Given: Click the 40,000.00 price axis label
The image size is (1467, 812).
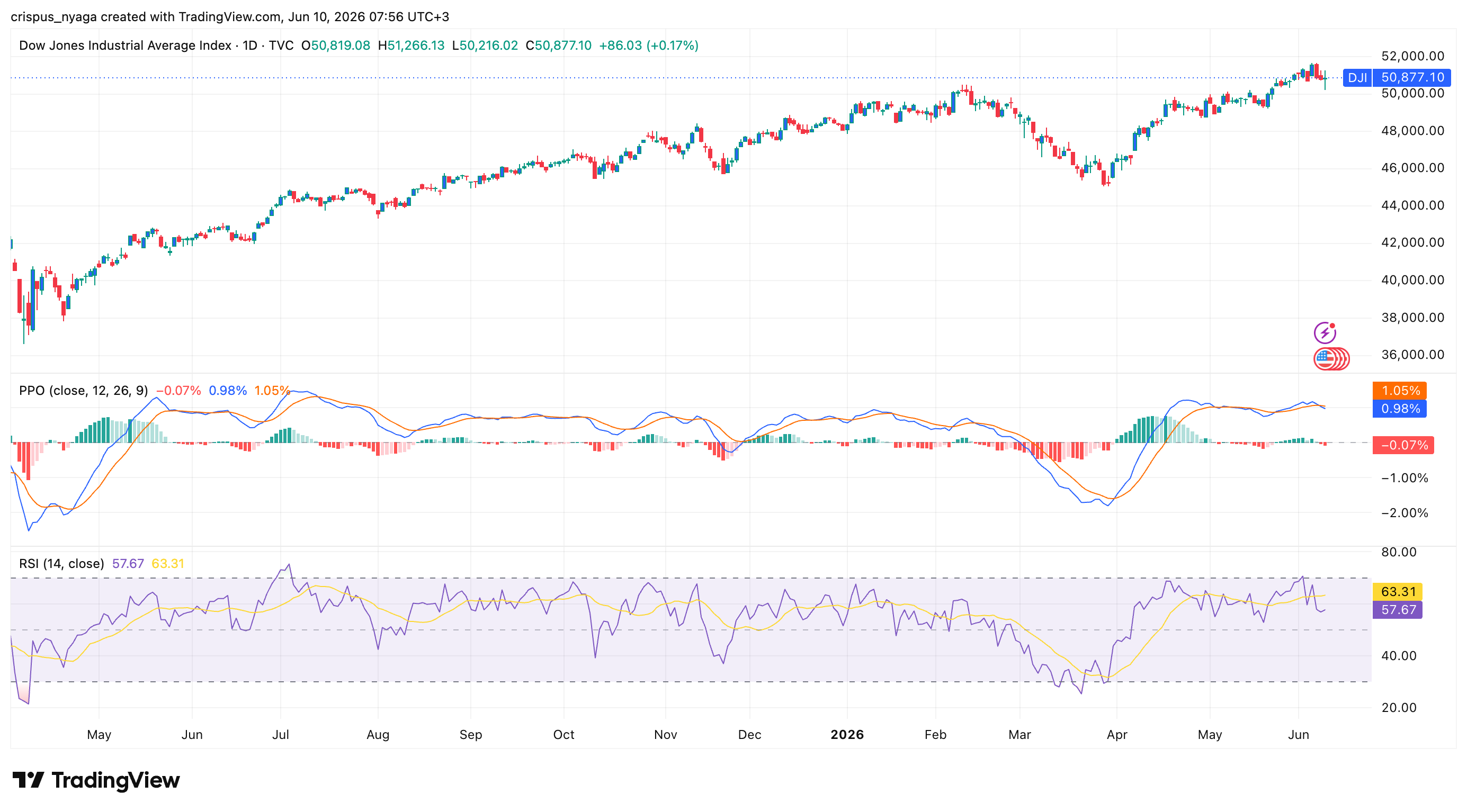Looking at the screenshot, I should pos(1412,280).
